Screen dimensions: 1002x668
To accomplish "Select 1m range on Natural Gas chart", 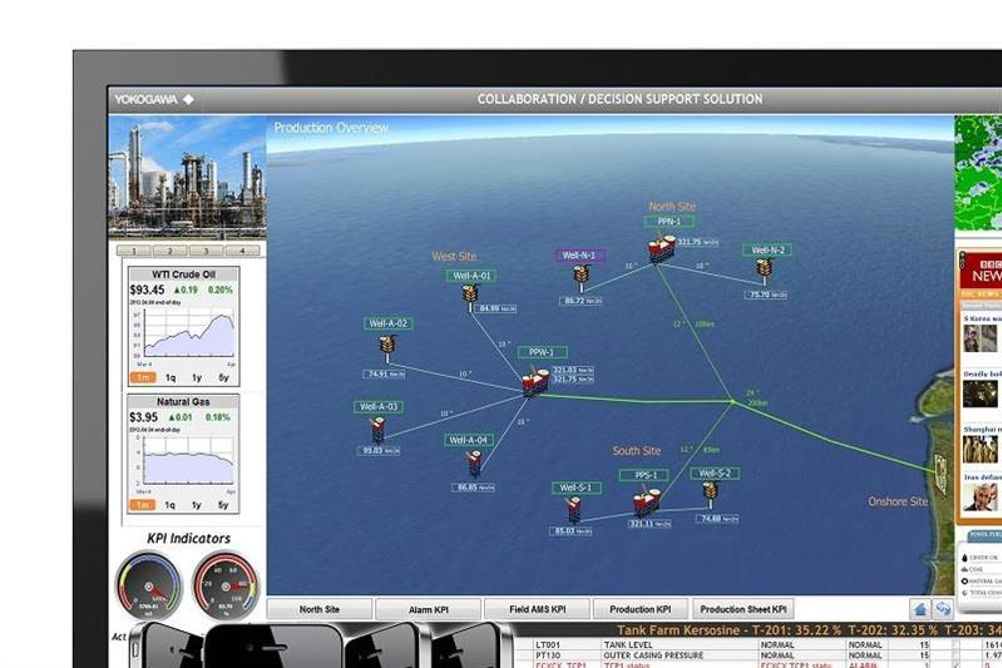I will [143, 505].
